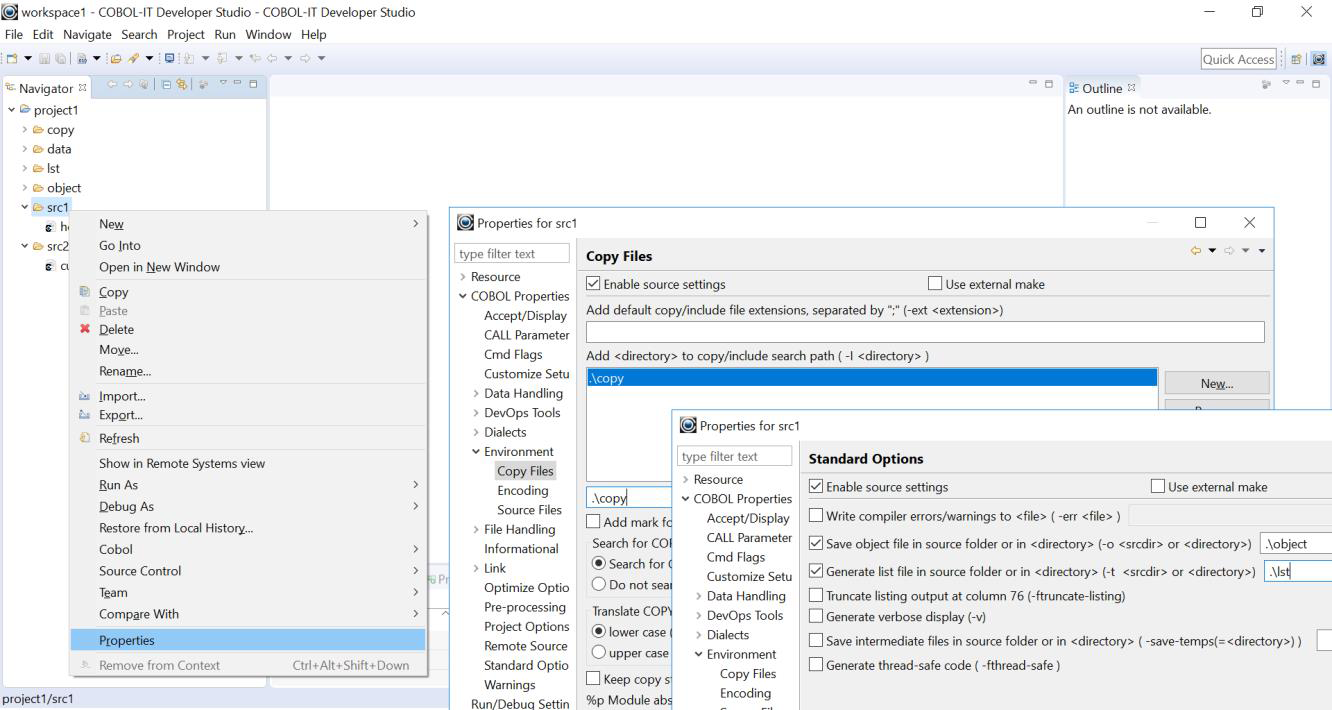Collapse the project1 tree node

12,110
